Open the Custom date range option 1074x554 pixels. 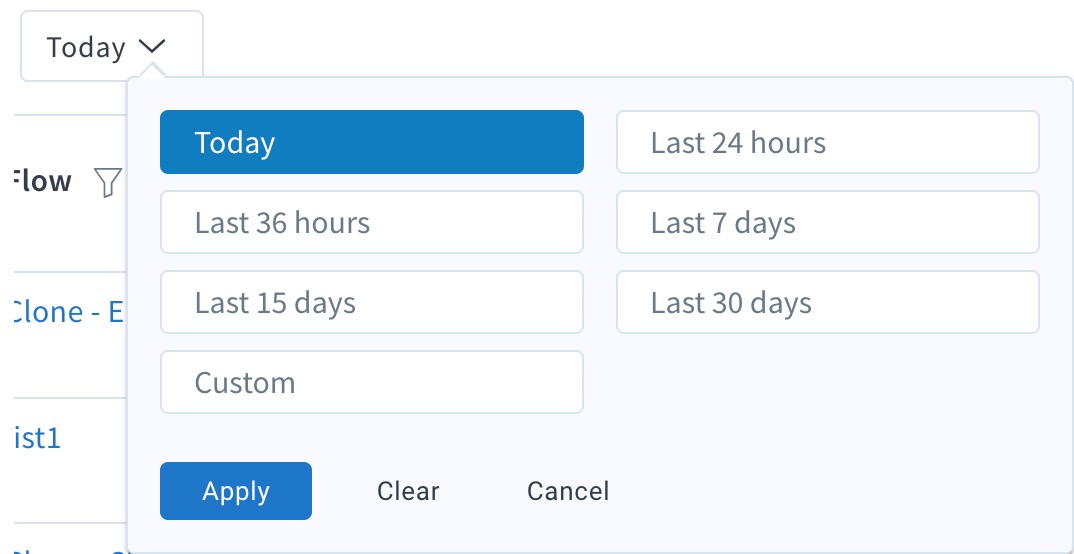(372, 382)
